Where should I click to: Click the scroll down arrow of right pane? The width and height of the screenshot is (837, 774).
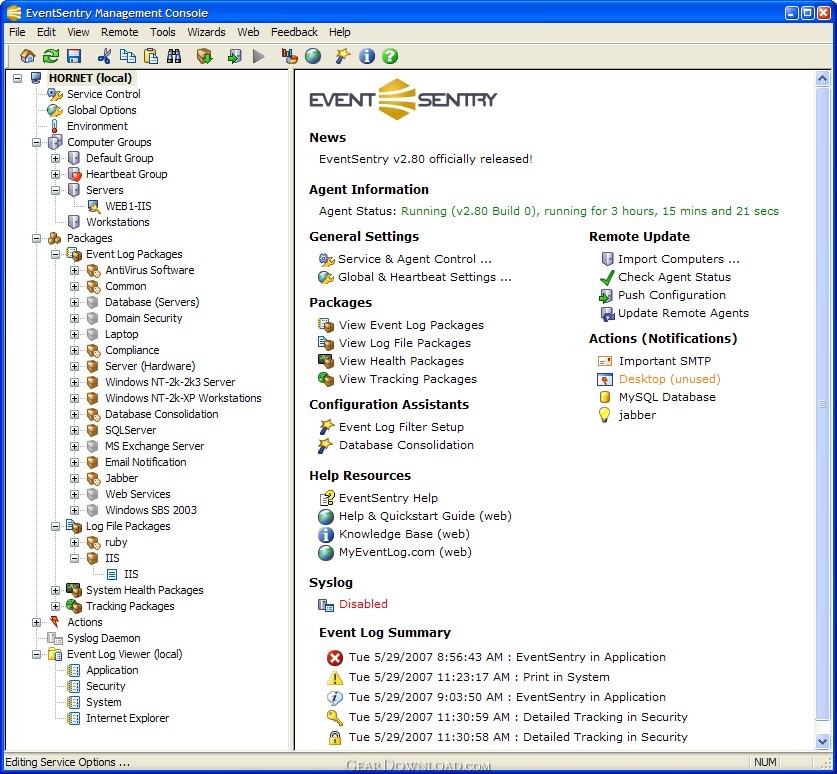823,741
